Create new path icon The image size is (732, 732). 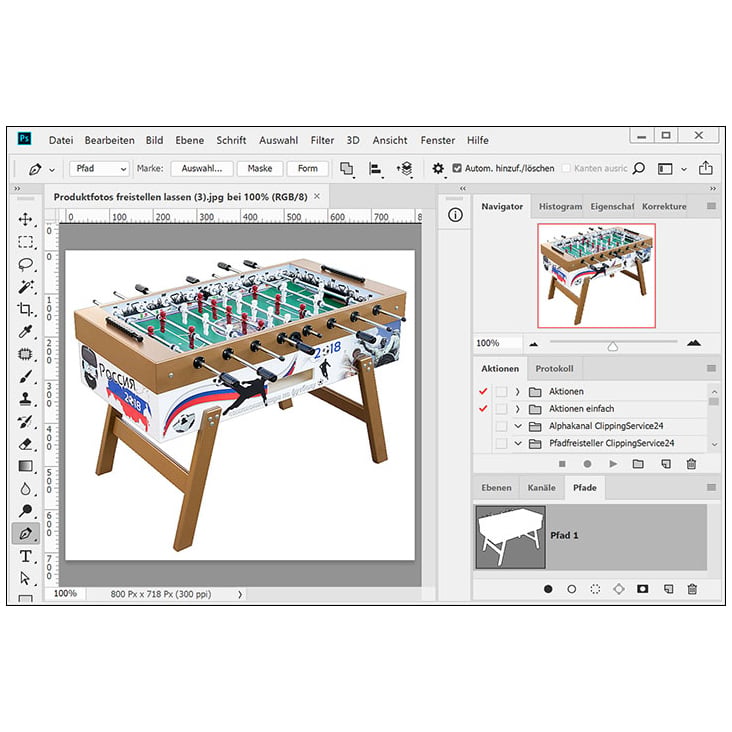pyautogui.click(x=669, y=589)
